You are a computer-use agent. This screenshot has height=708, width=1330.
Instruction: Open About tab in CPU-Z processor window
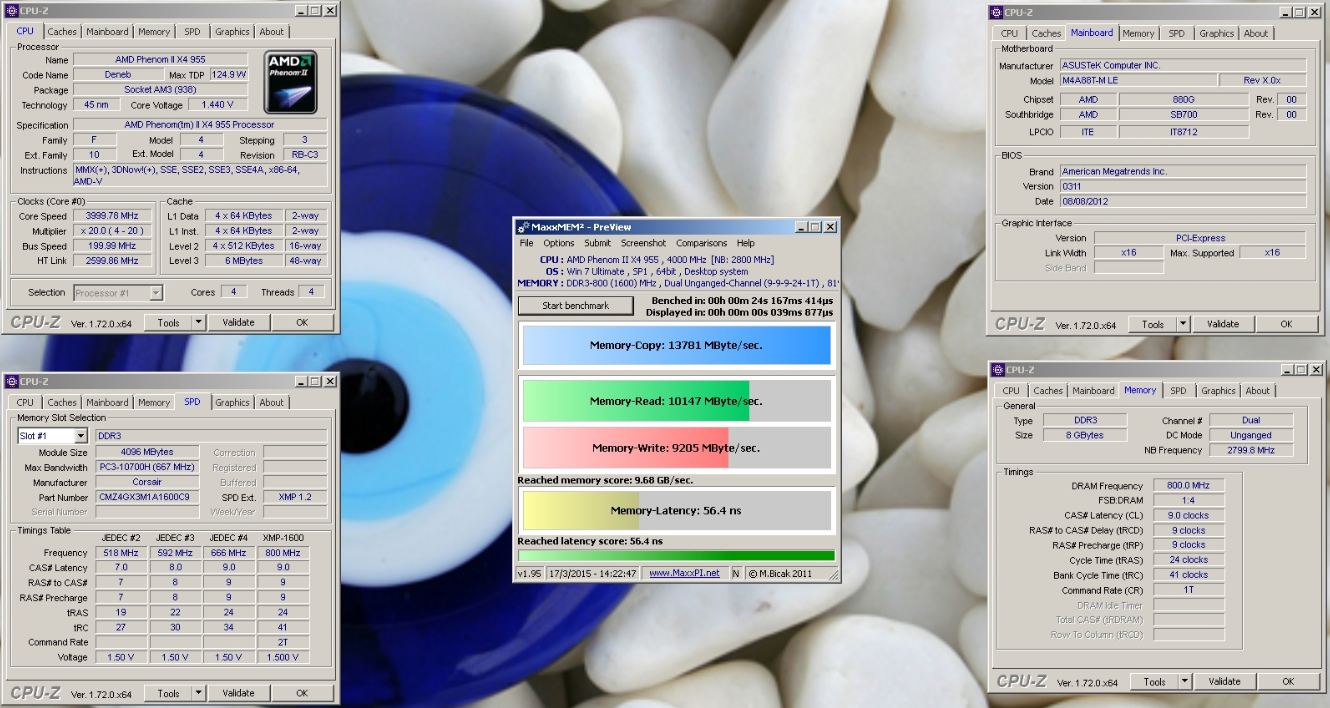[x=272, y=32]
